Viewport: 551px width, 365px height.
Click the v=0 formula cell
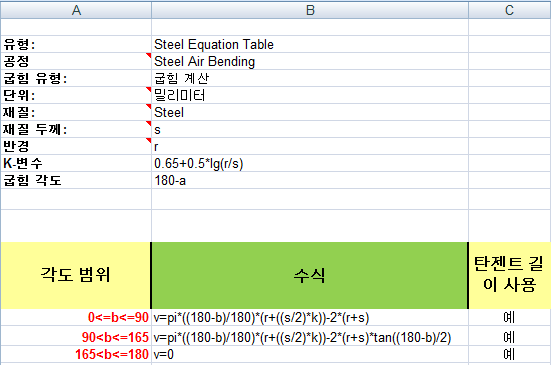tap(310, 354)
